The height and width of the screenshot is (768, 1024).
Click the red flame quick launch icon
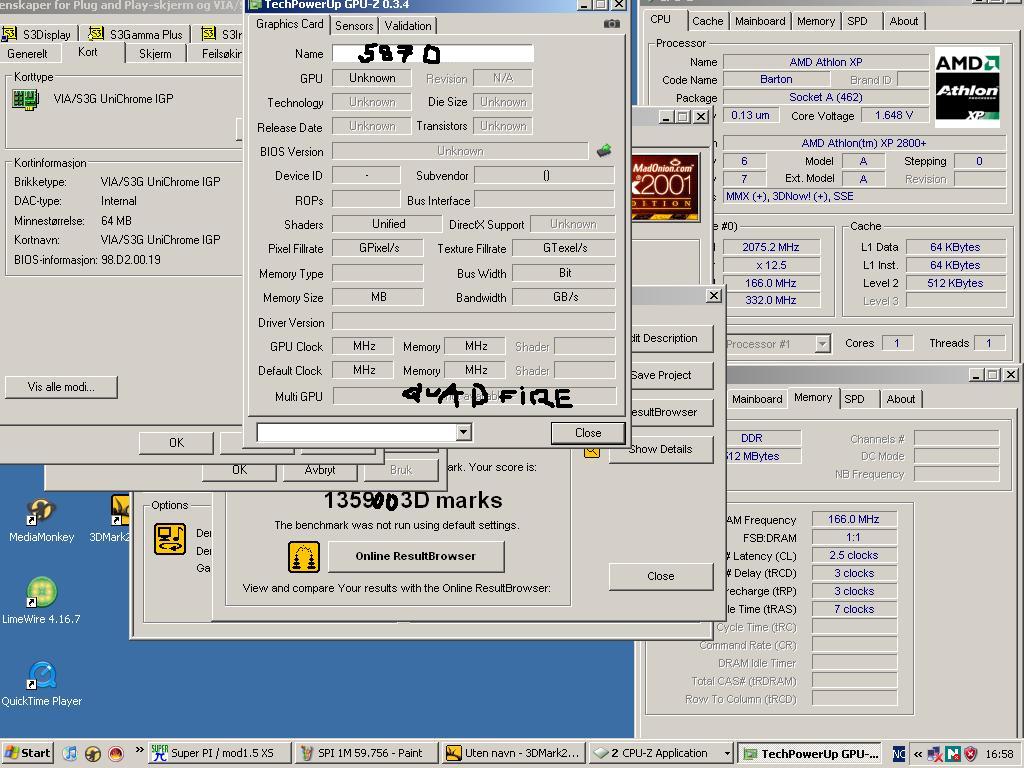(x=116, y=754)
